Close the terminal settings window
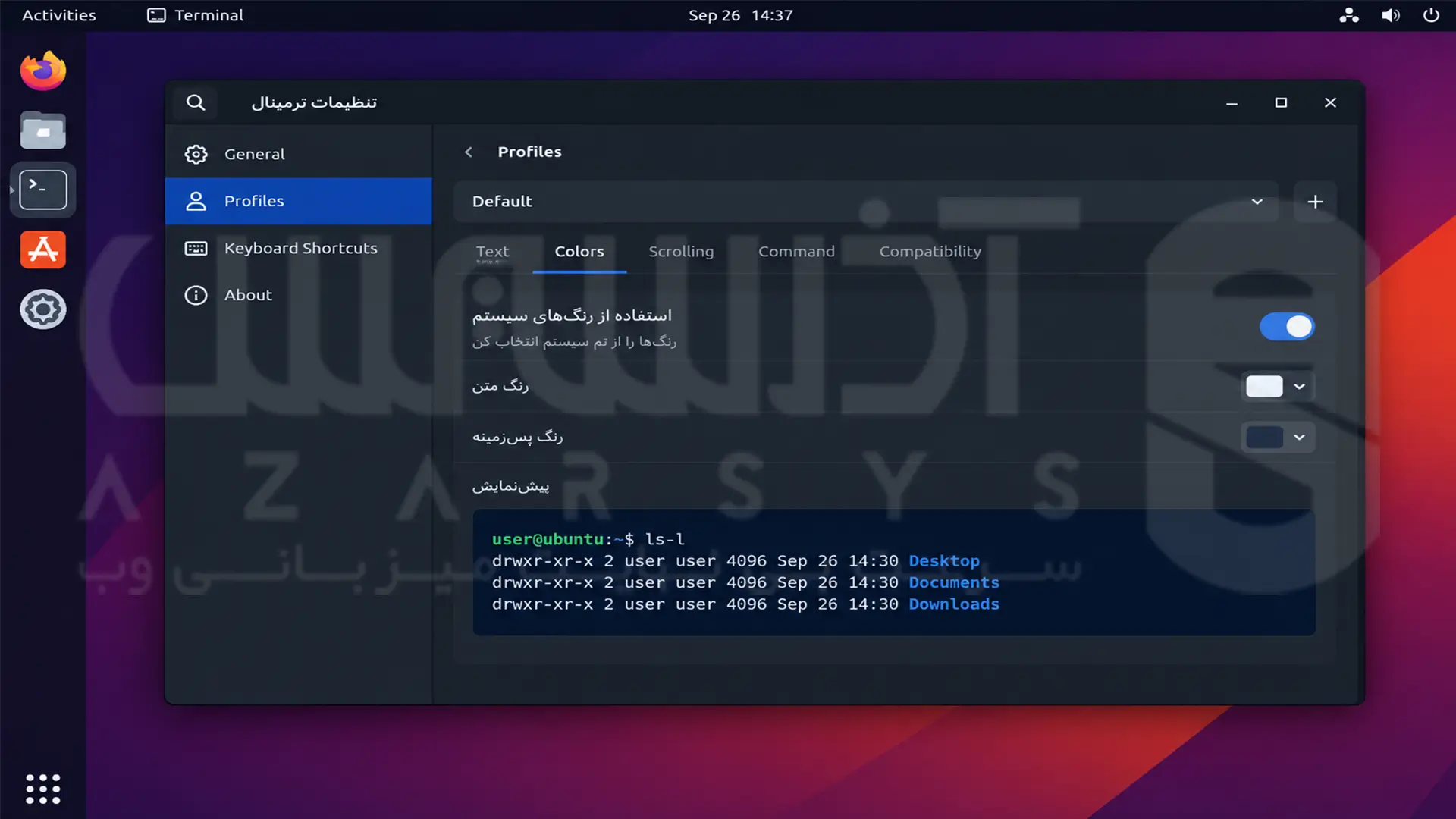The image size is (1456, 819). tap(1330, 103)
